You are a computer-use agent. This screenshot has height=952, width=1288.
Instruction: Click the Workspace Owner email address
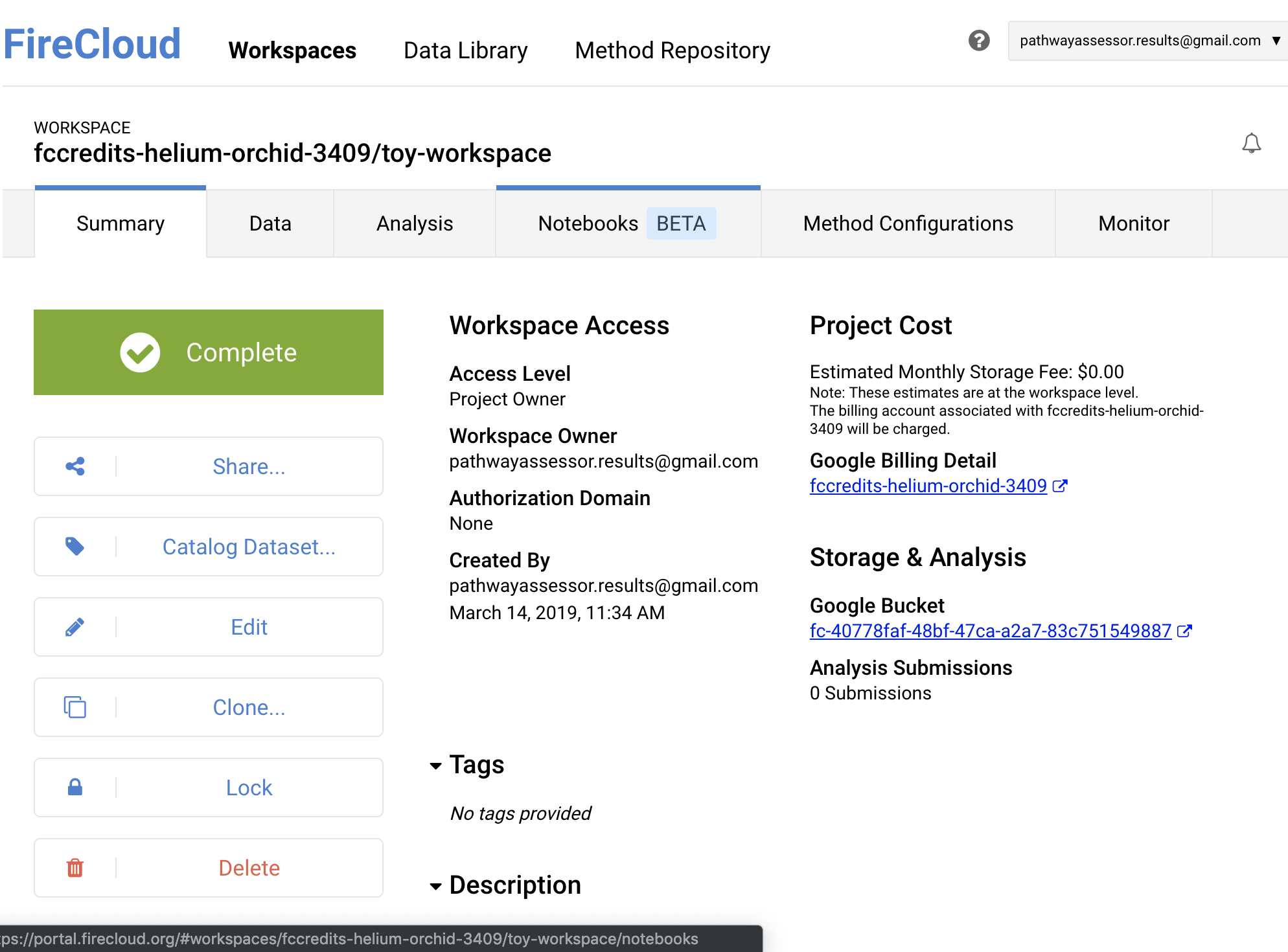(603, 461)
